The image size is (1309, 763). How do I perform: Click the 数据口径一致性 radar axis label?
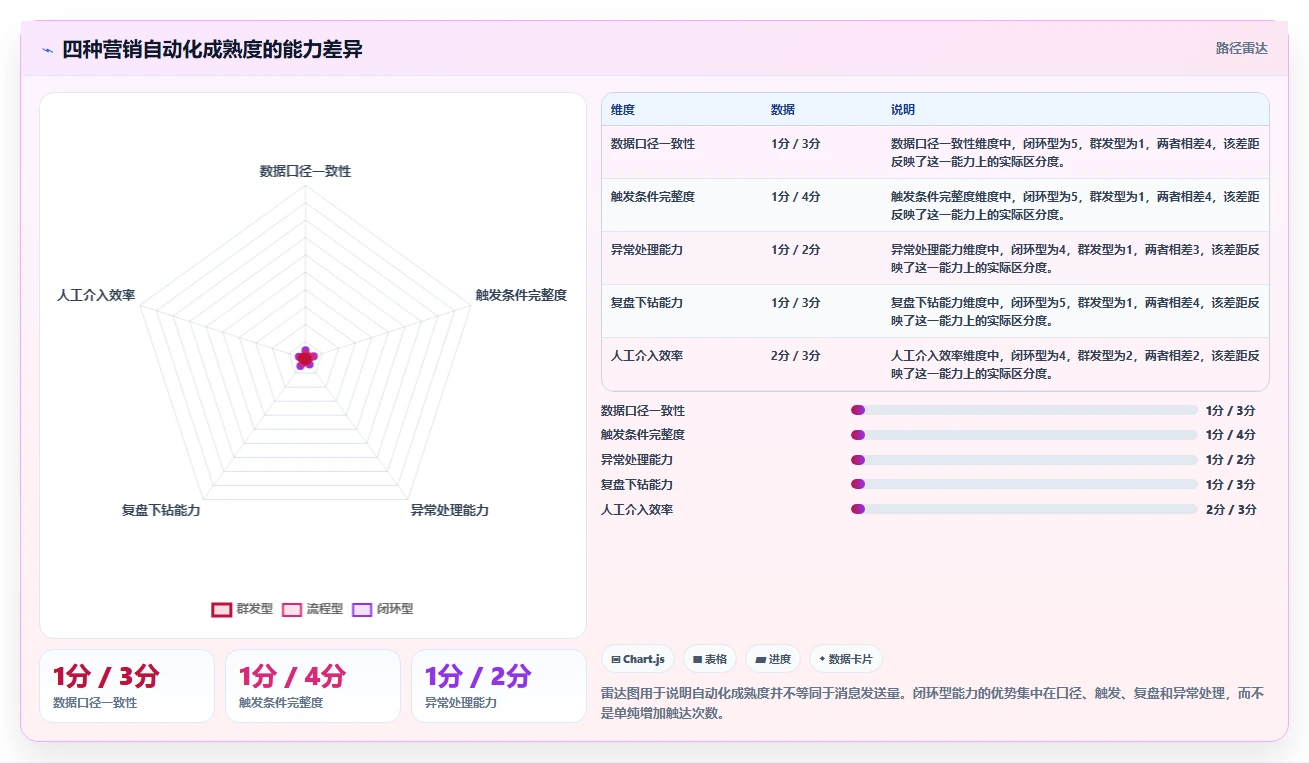point(306,171)
